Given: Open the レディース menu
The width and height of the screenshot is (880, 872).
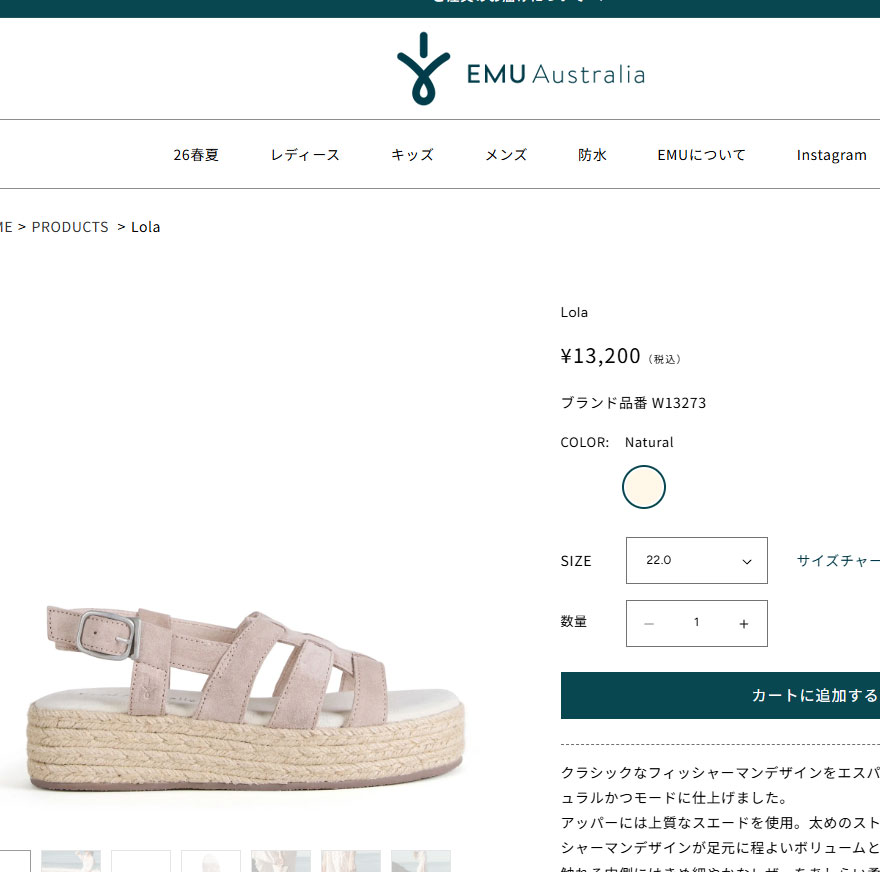Looking at the screenshot, I should click(305, 155).
